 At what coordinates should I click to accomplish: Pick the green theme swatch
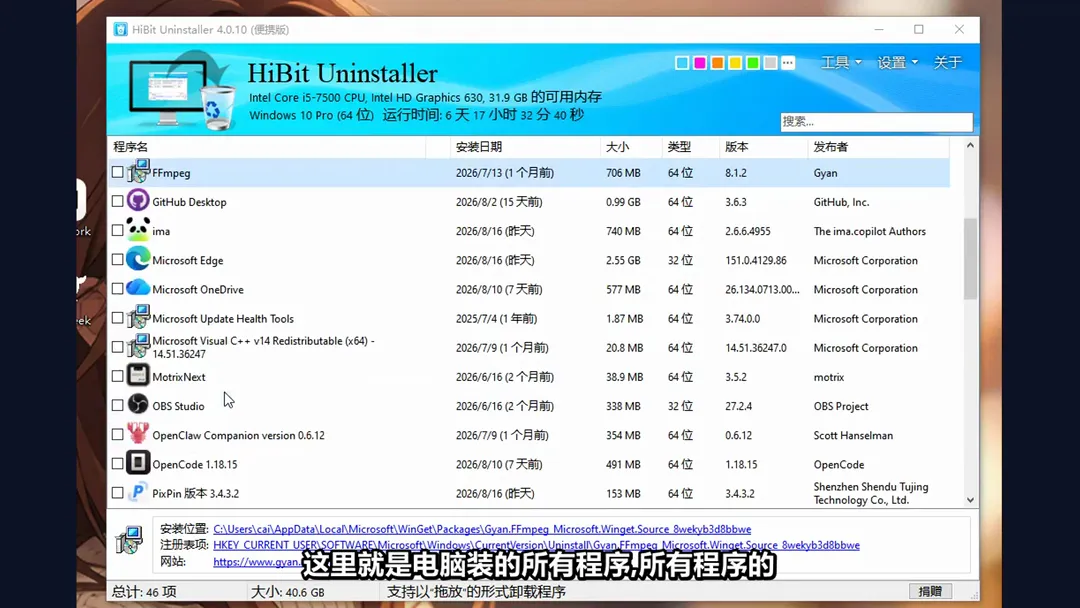coord(753,63)
